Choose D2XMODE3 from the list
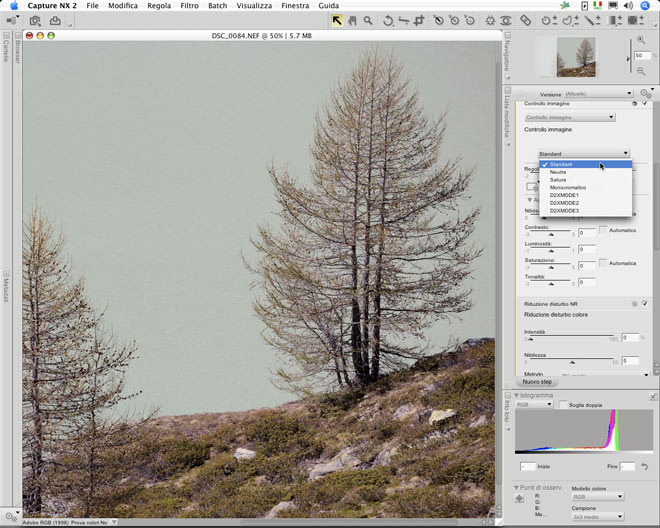 (x=585, y=211)
